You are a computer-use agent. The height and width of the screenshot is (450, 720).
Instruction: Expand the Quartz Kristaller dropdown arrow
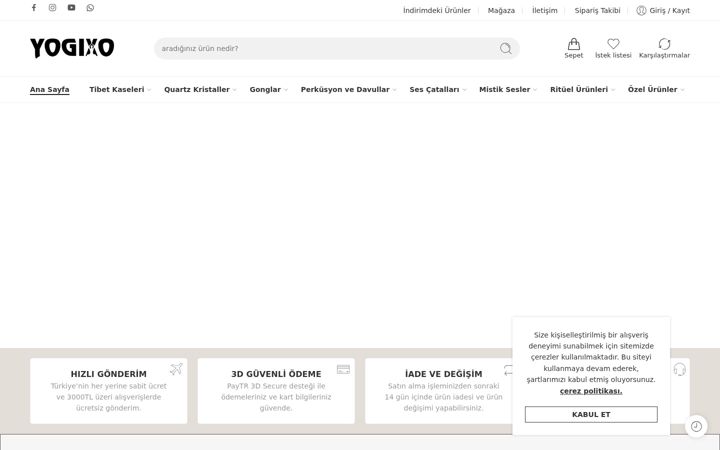pos(235,90)
